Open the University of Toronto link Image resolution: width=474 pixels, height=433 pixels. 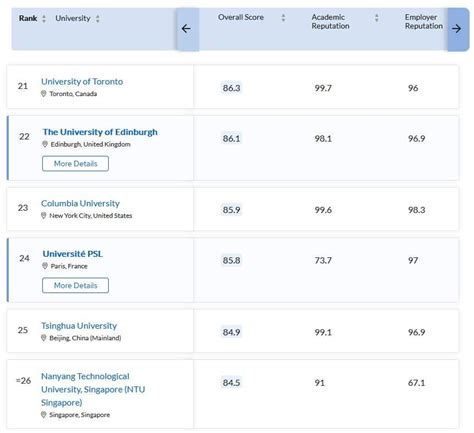point(82,81)
